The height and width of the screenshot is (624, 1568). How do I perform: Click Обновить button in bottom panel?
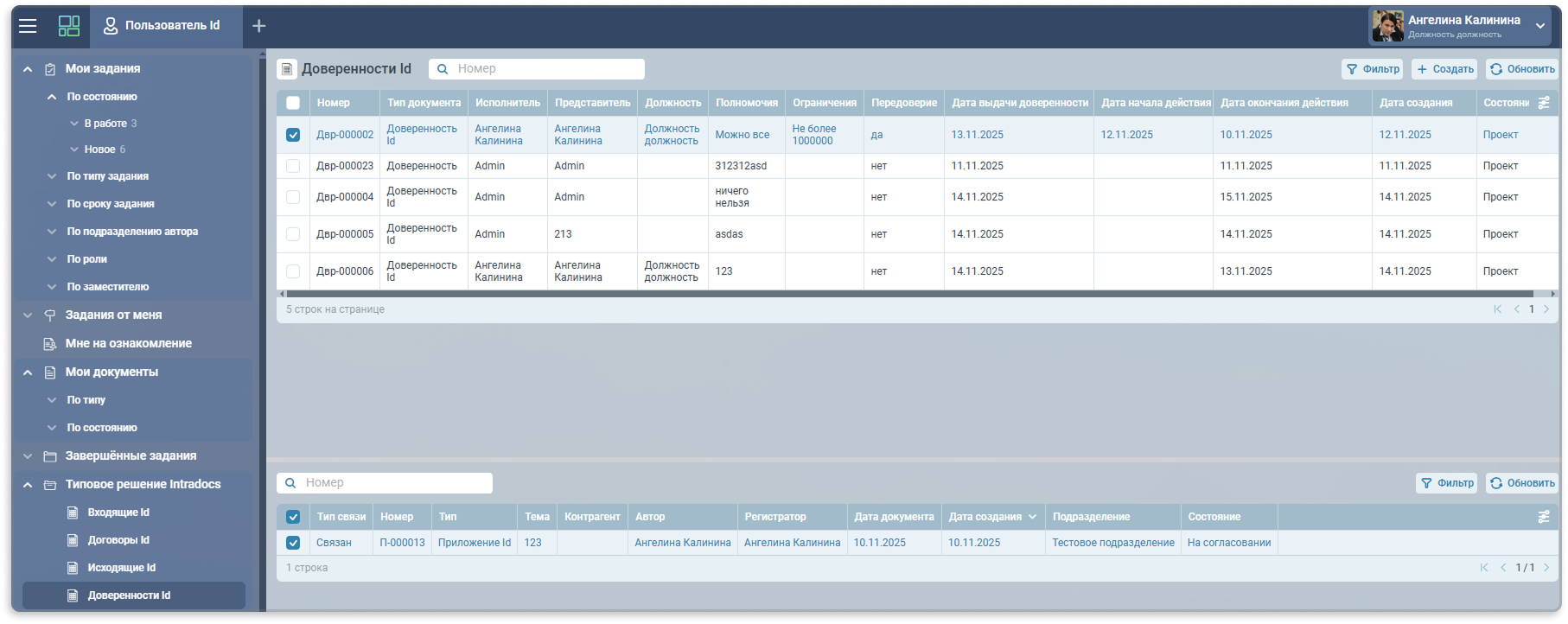[x=1522, y=483]
